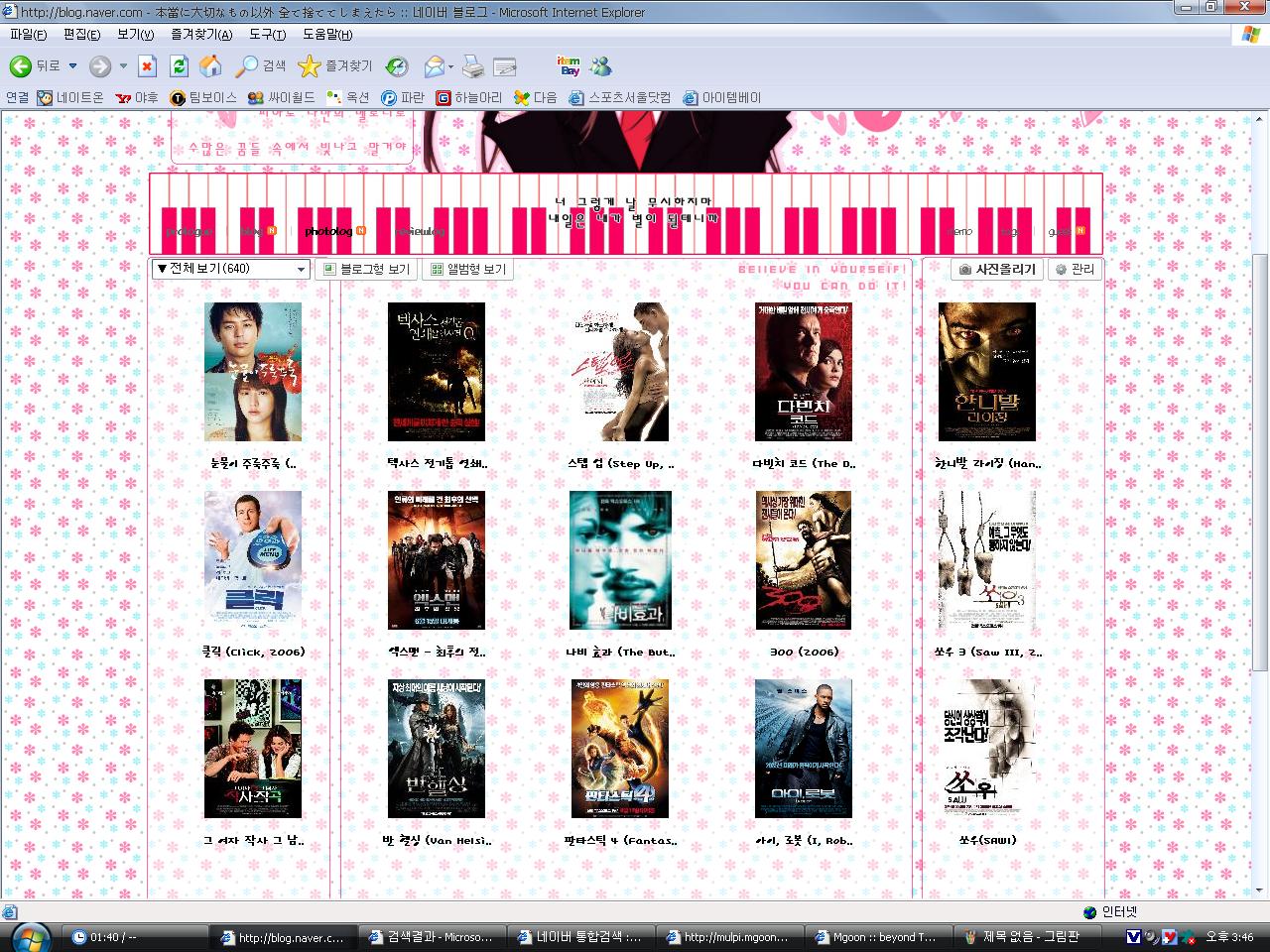The height and width of the screenshot is (952, 1270).
Task: Open the 도구(T) menu
Action: tap(266, 34)
